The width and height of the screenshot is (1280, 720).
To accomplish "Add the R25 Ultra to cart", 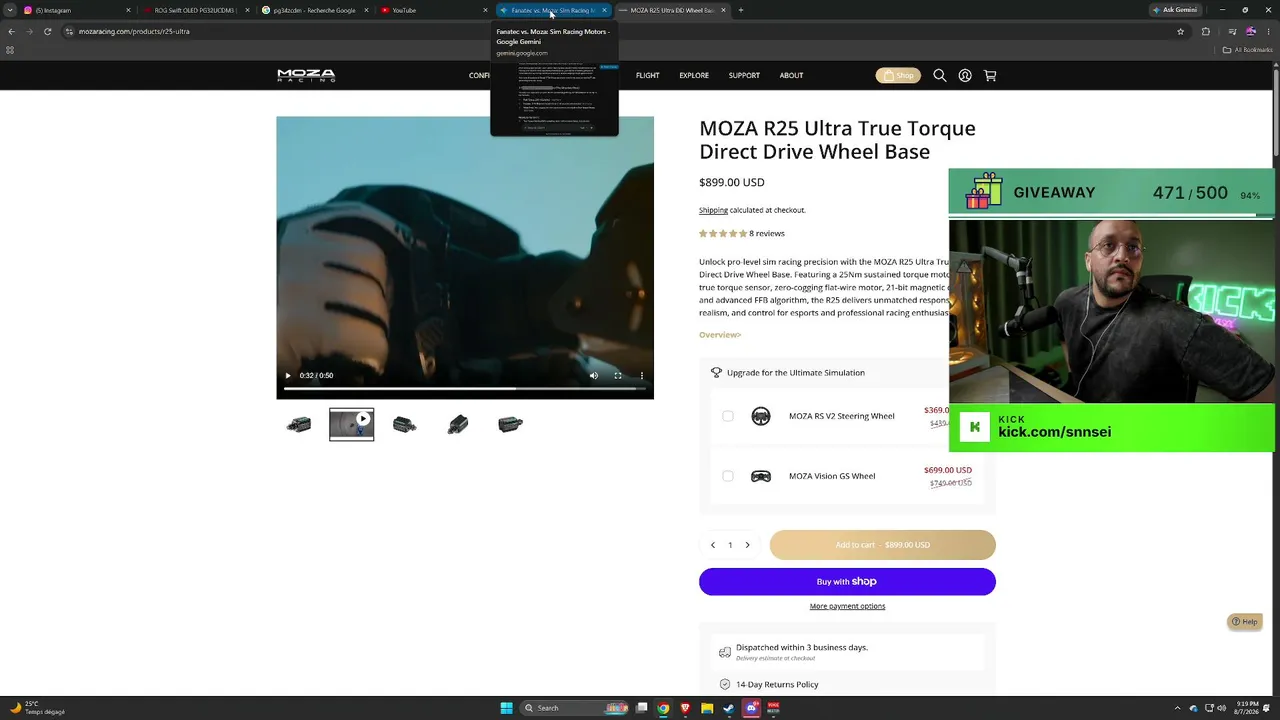I will [x=883, y=545].
